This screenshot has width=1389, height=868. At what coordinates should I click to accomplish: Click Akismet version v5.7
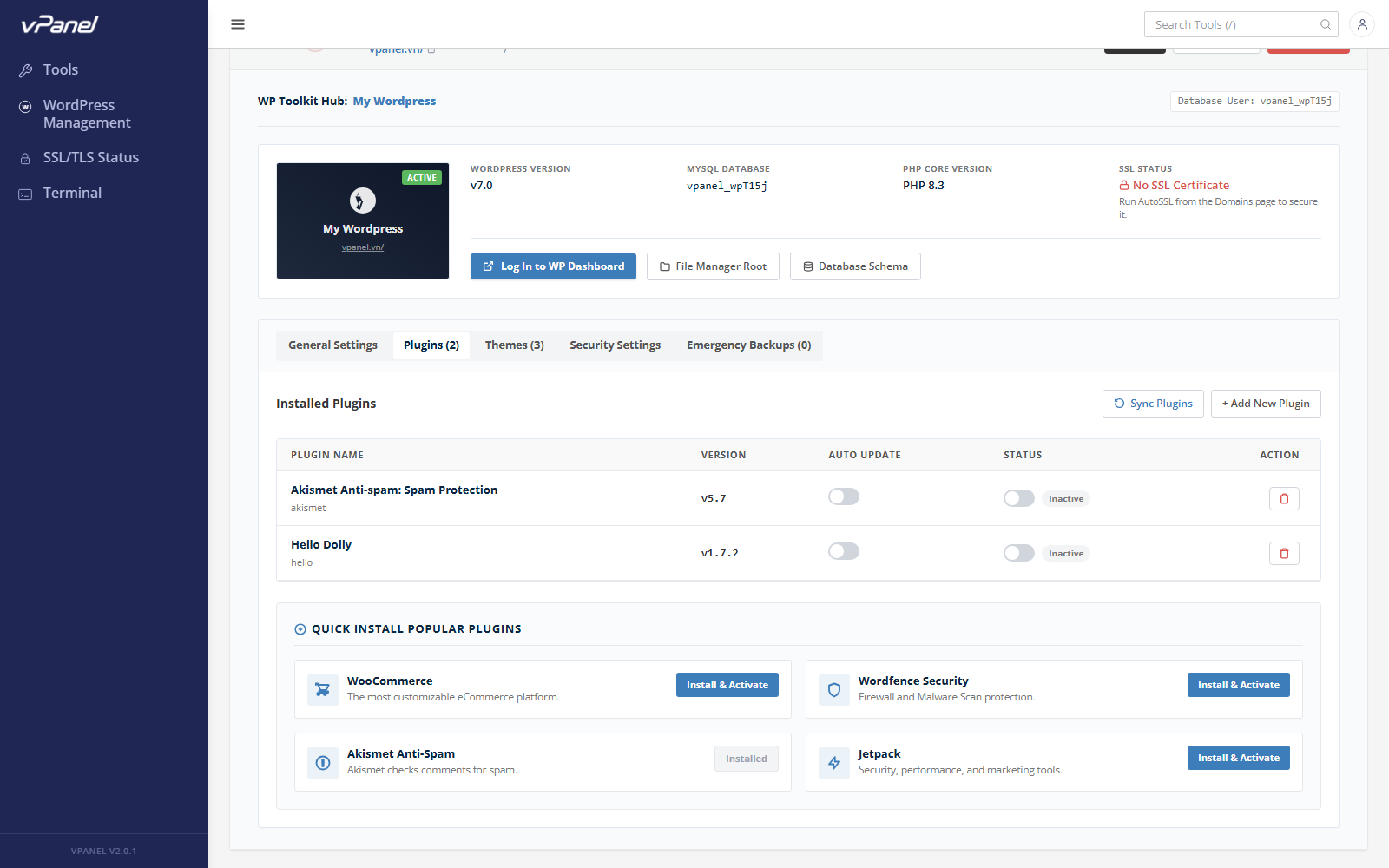coord(714,498)
